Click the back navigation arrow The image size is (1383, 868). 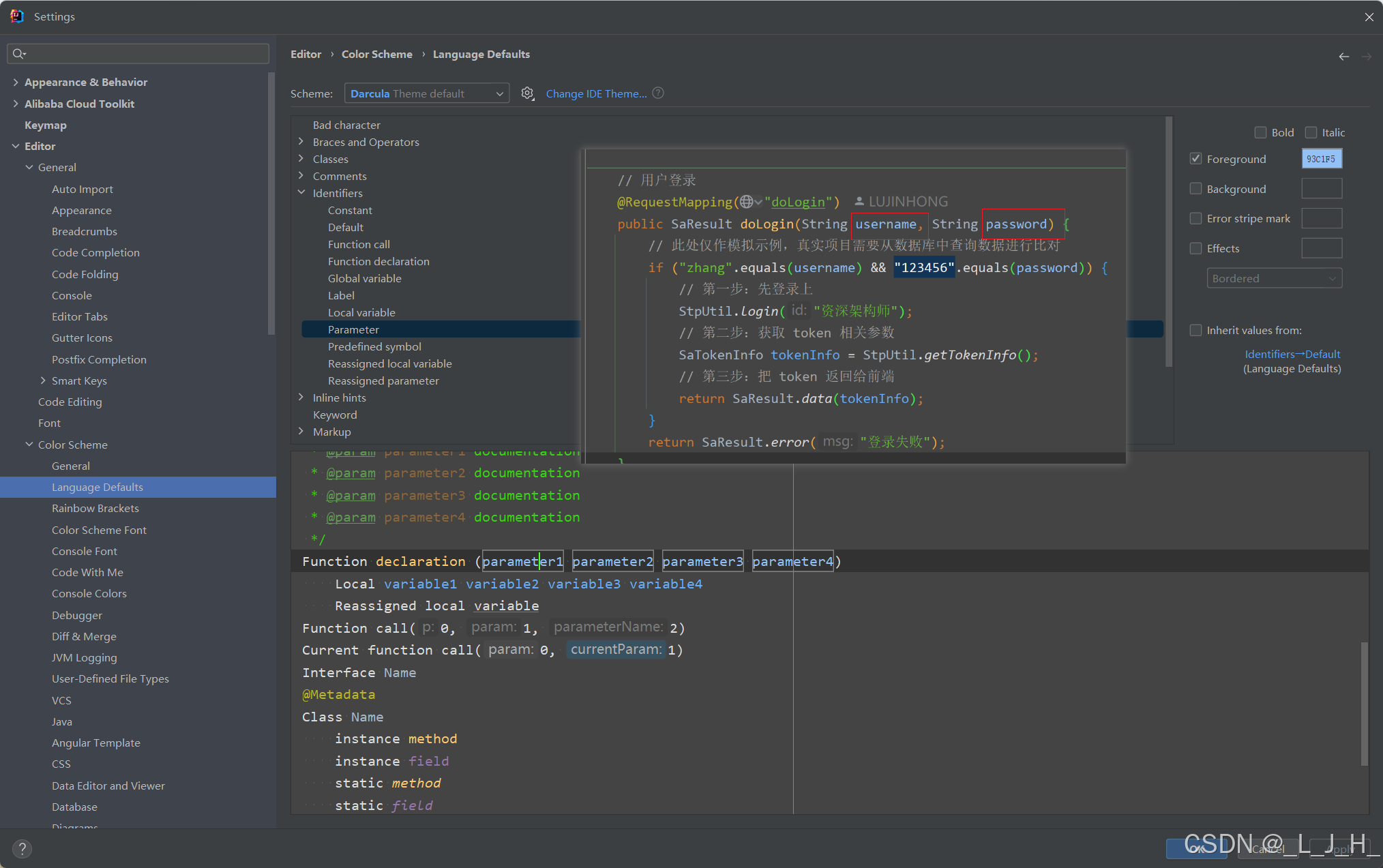click(1343, 57)
